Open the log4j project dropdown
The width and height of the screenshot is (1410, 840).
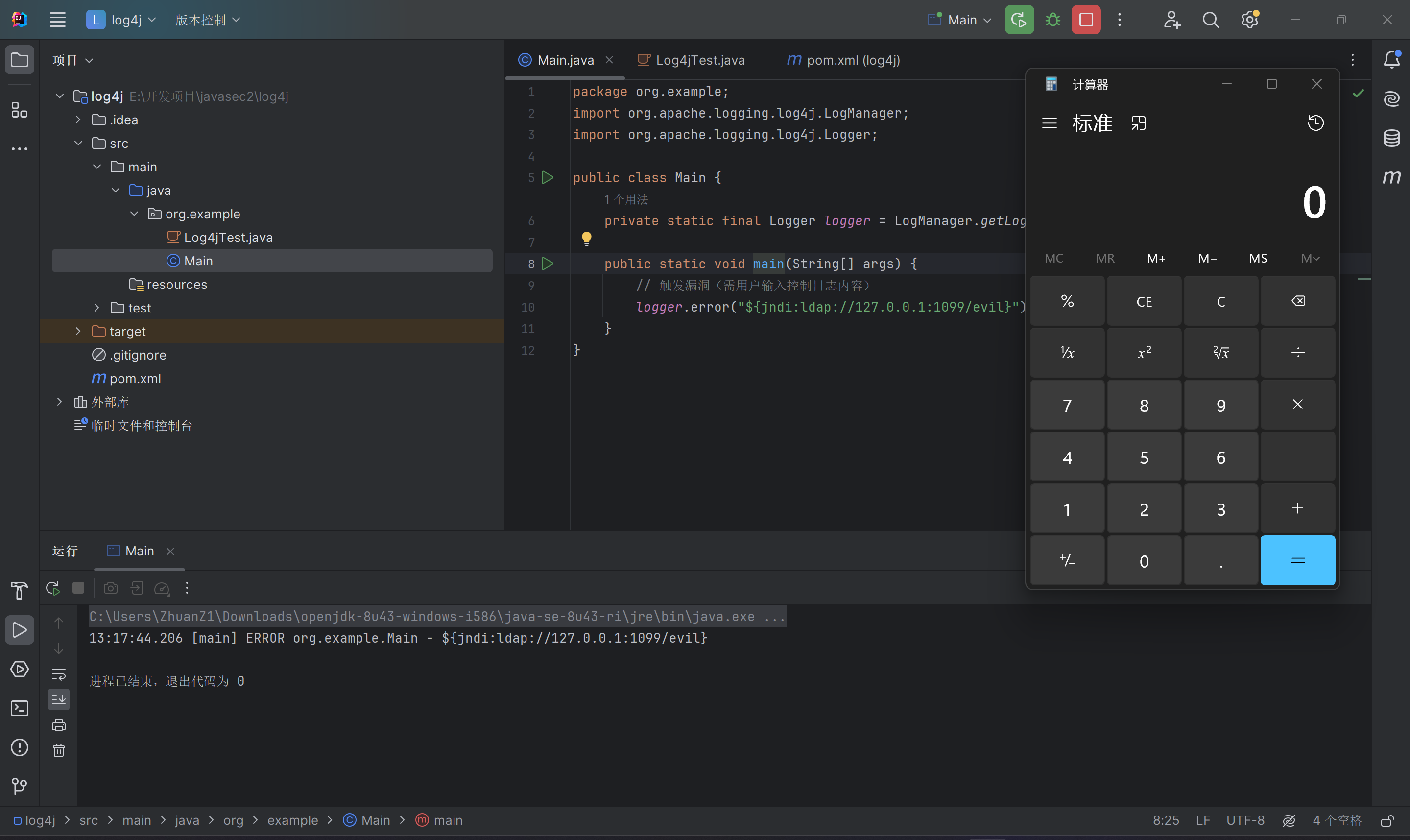tap(121, 20)
